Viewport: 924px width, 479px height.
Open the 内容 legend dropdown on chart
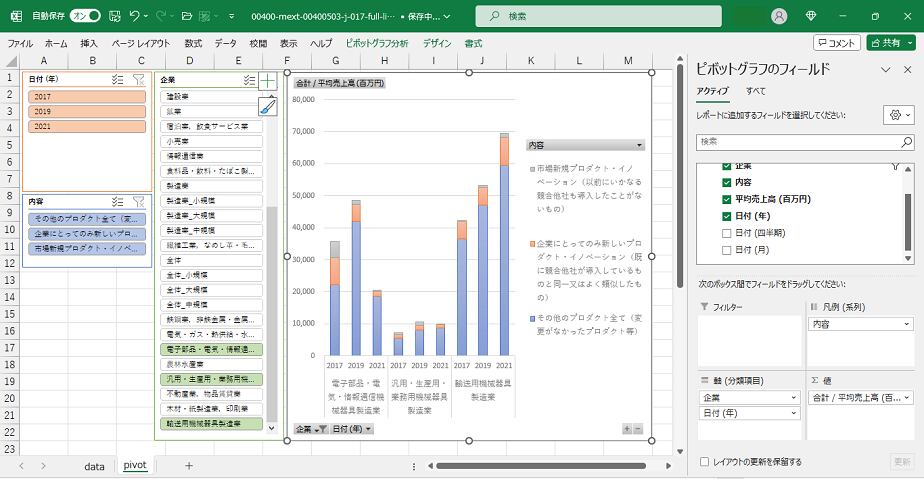(639, 145)
